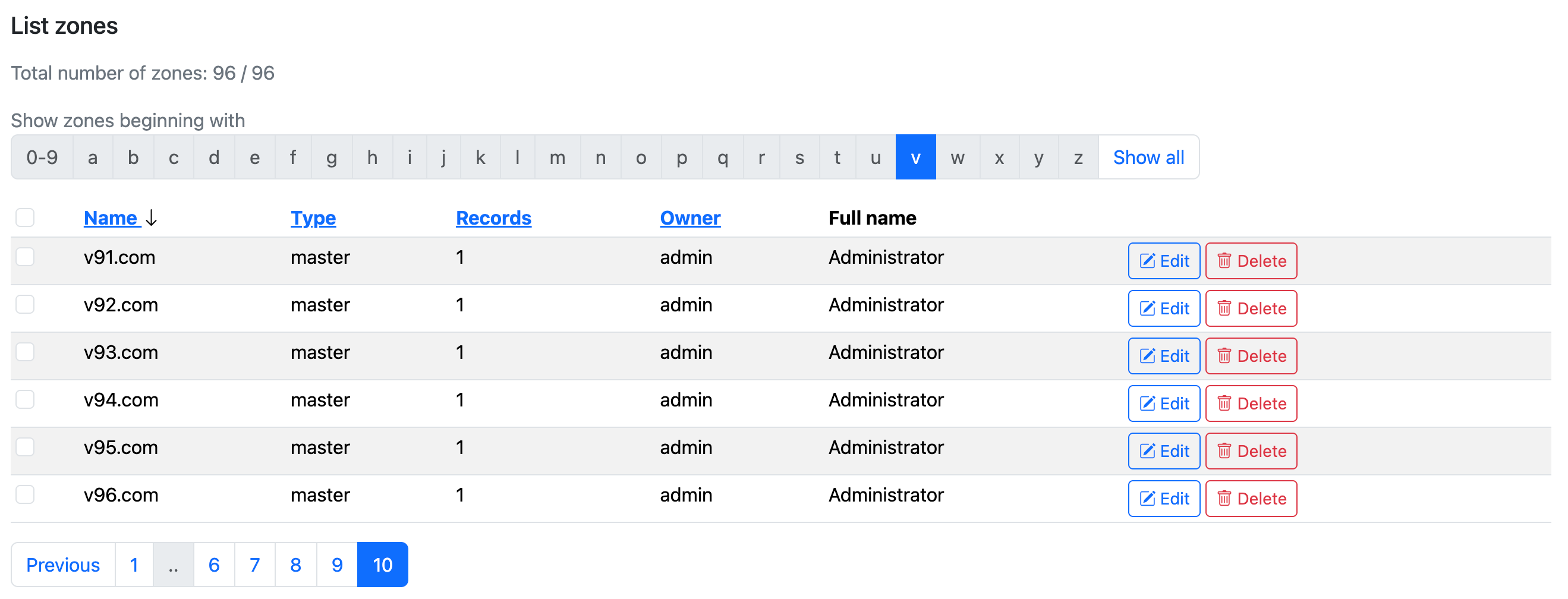The image size is (1568, 599).
Task: Choose letter f filter
Action: pyautogui.click(x=293, y=157)
